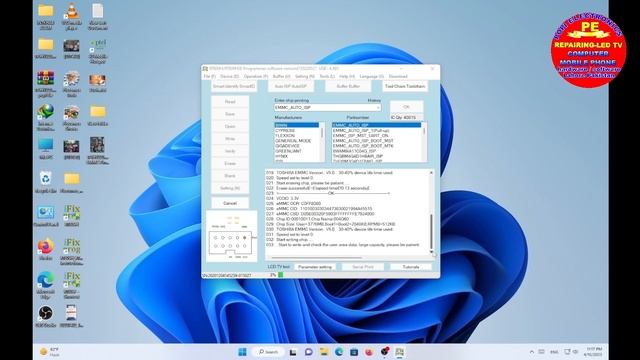
Task: Click the Write button
Action: pyautogui.click(x=230, y=139)
